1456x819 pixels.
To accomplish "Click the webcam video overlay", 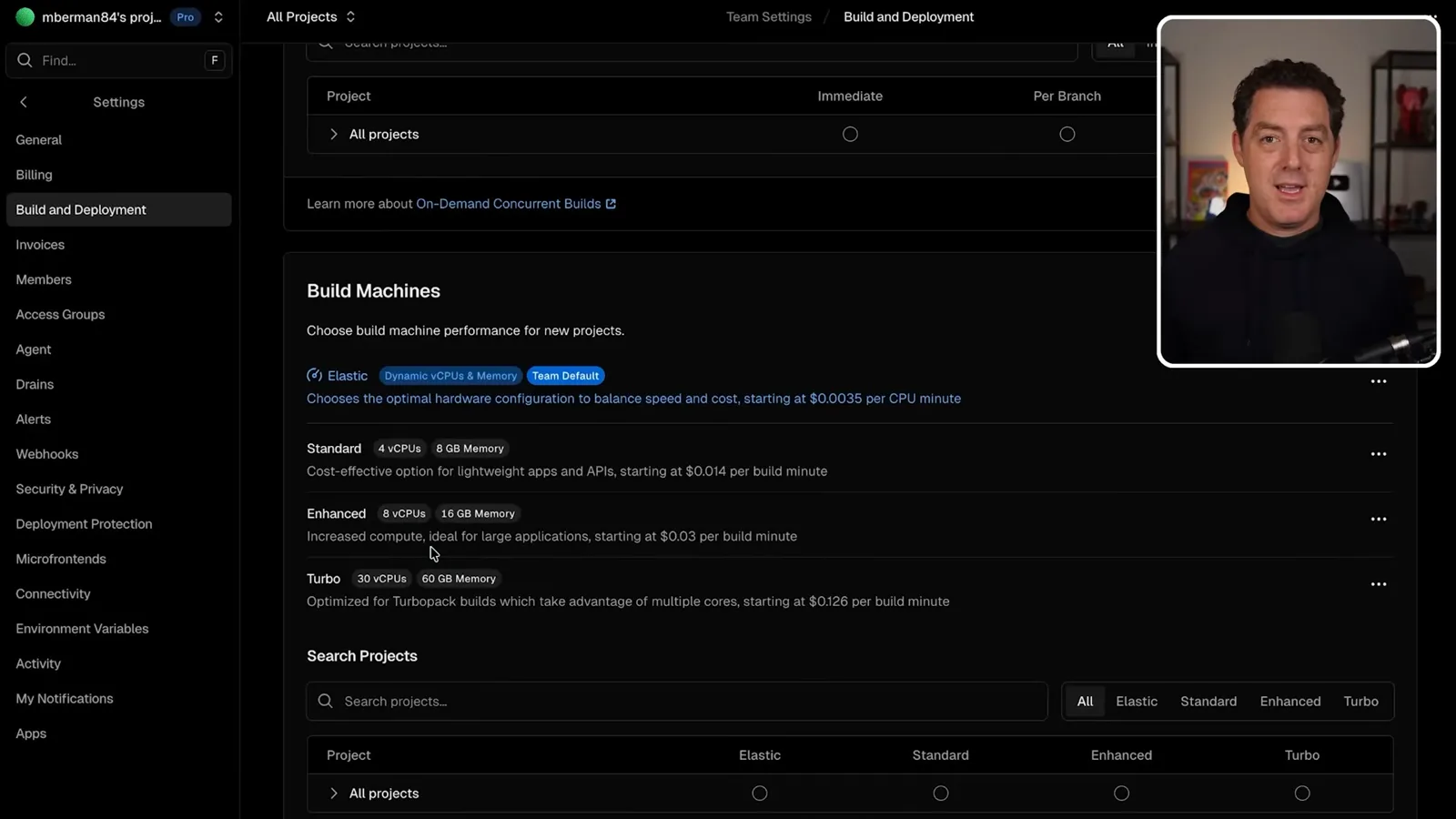I will pos(1299,191).
